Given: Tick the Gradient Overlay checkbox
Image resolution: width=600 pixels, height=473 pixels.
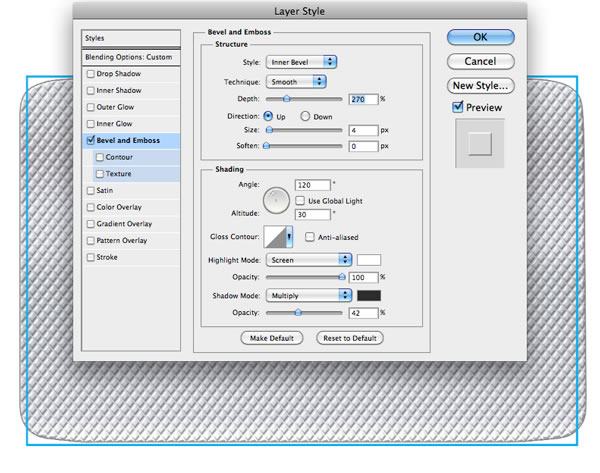Looking at the screenshot, I should click(91, 224).
